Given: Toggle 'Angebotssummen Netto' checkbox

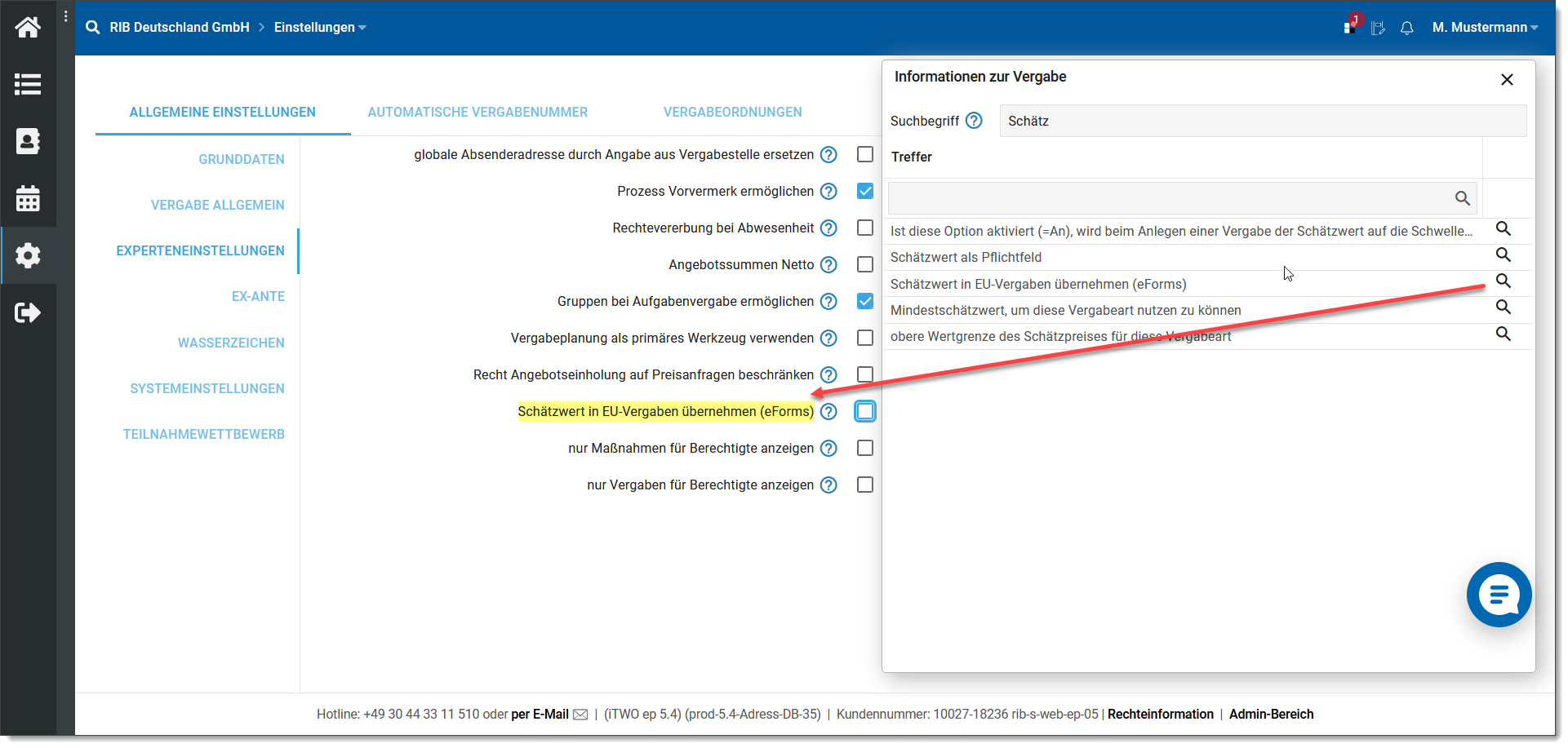Looking at the screenshot, I should 865,264.
